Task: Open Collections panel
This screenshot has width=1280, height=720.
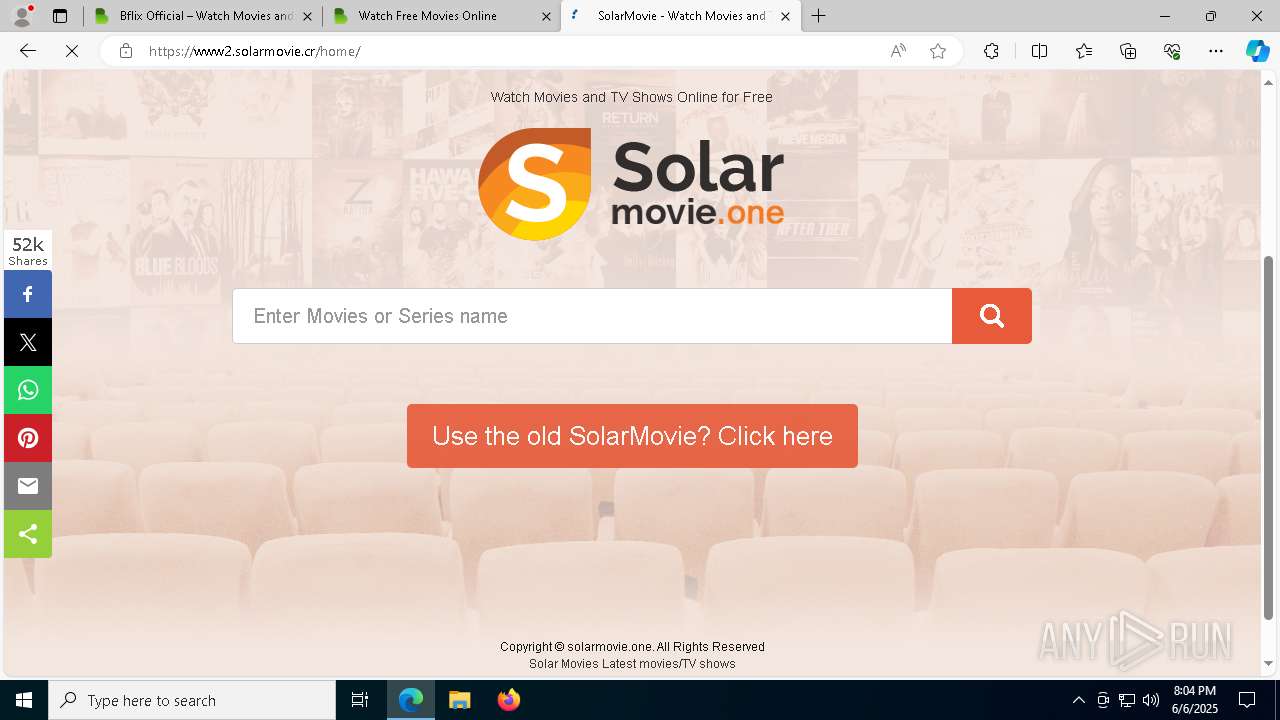Action: 1128,51
